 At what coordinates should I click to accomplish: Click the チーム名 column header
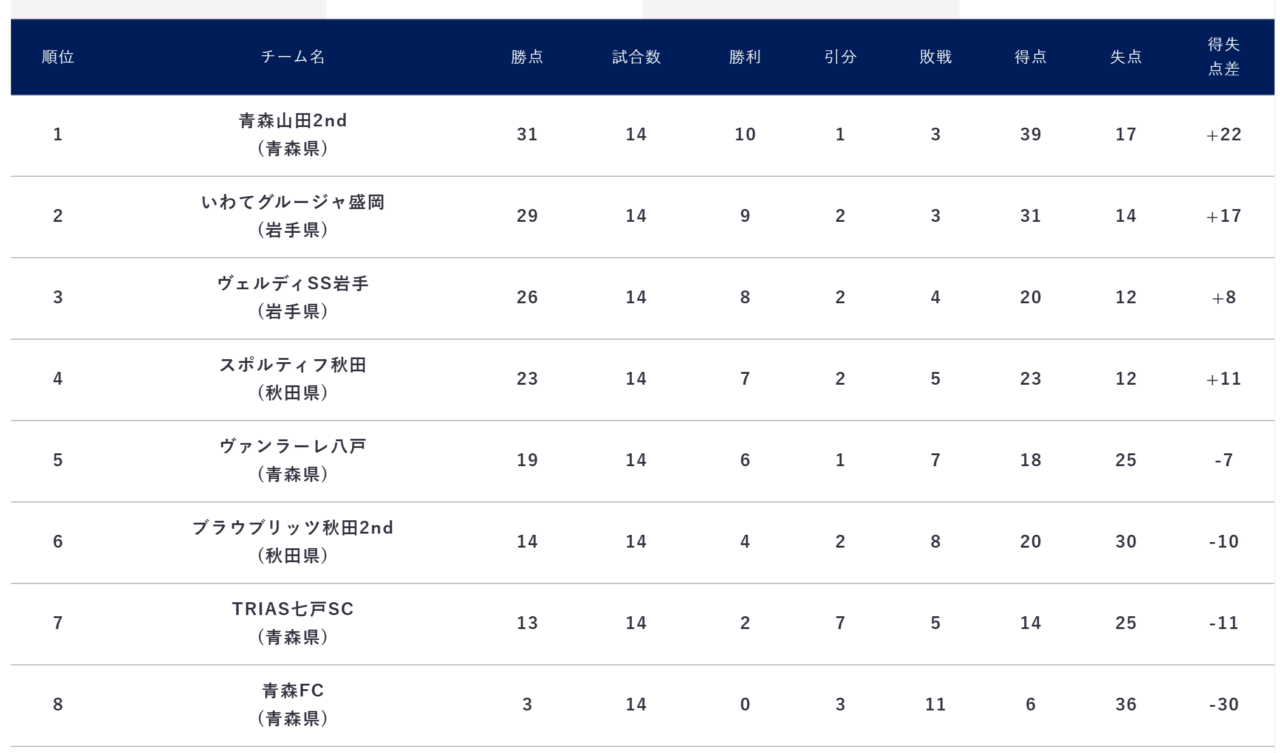[x=293, y=57]
